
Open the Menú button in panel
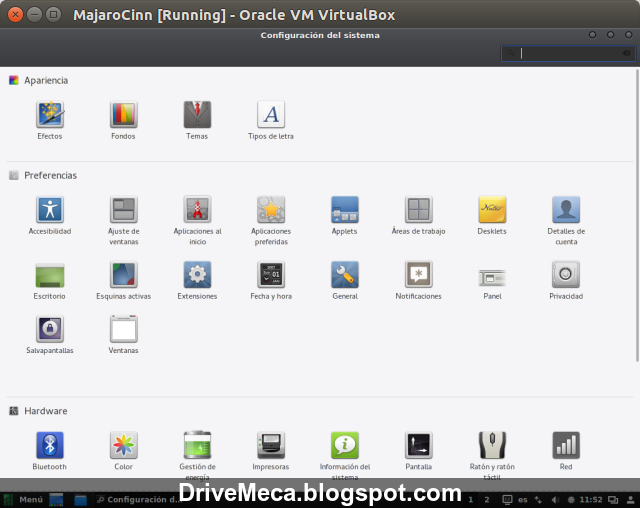click(24, 499)
